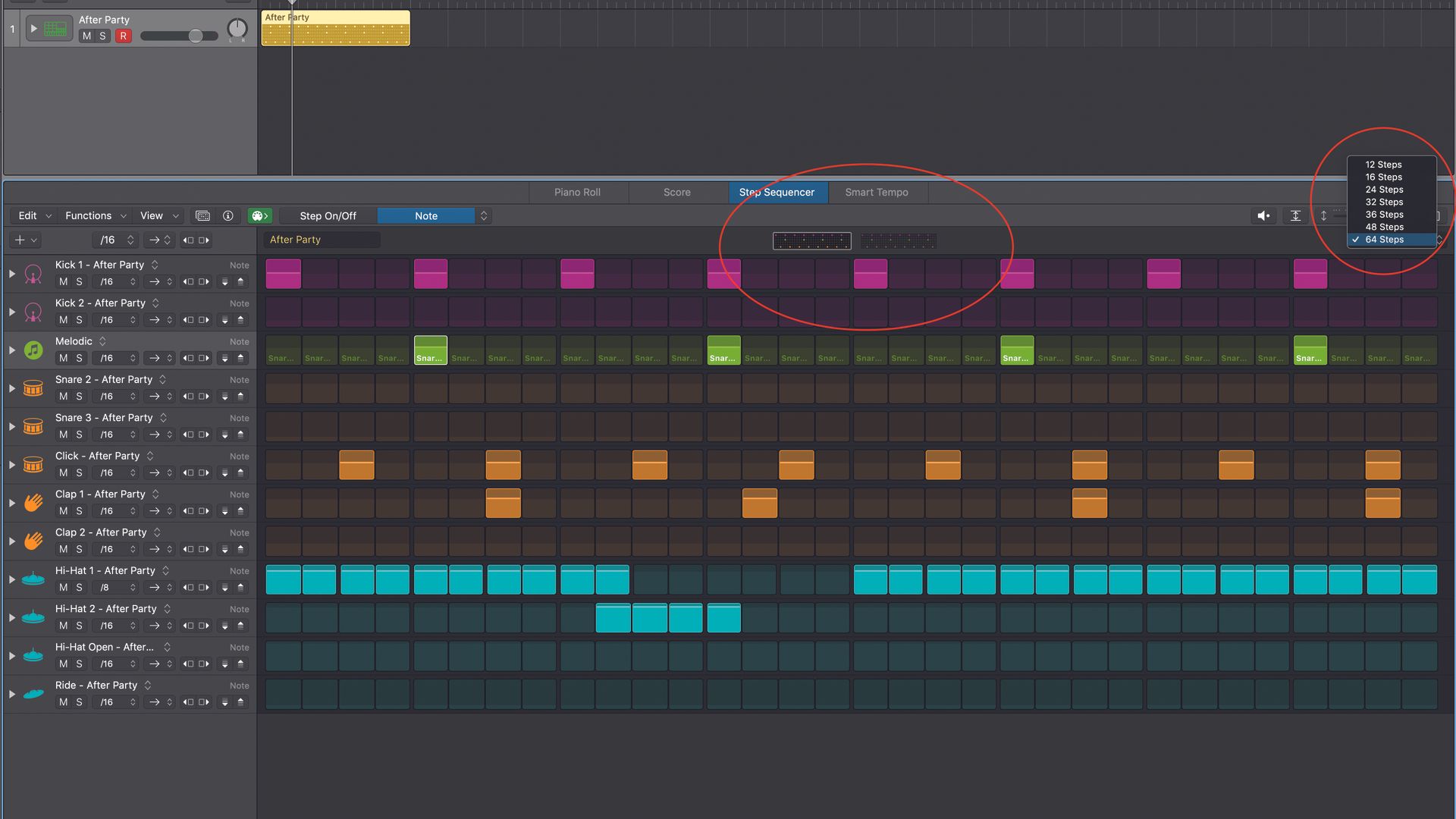Screen dimensions: 1456x819
Task: Toggle record enable on After Party track
Action: 123,36
